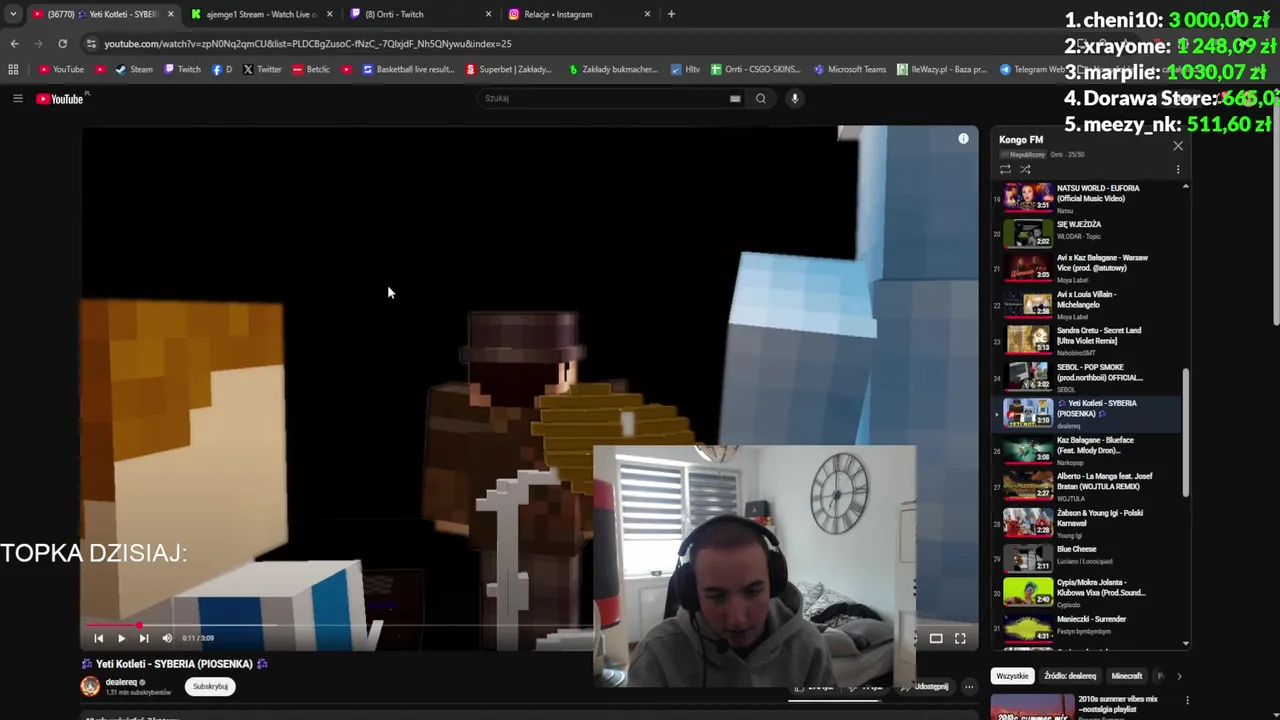Viewport: 1280px width, 720px height.
Task: Select the Źródło: dealereq filter chip
Action: 1070,676
